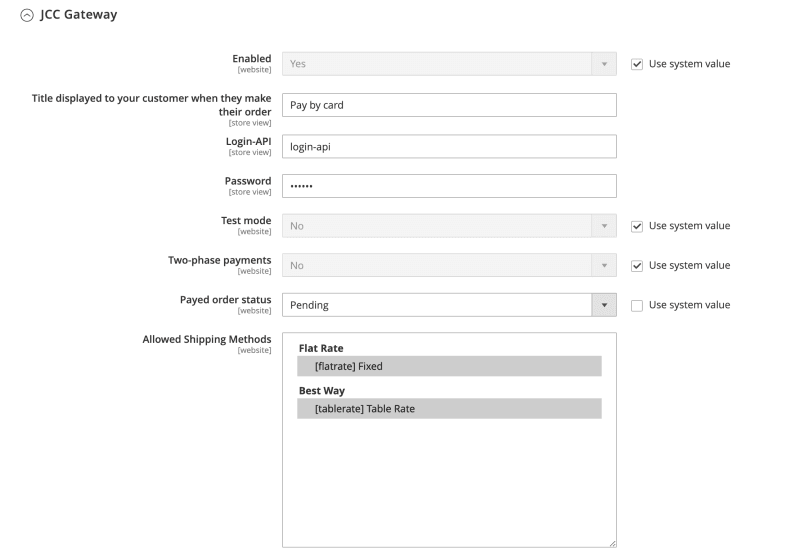
Task: Click into the Password field
Action: [x=448, y=186]
